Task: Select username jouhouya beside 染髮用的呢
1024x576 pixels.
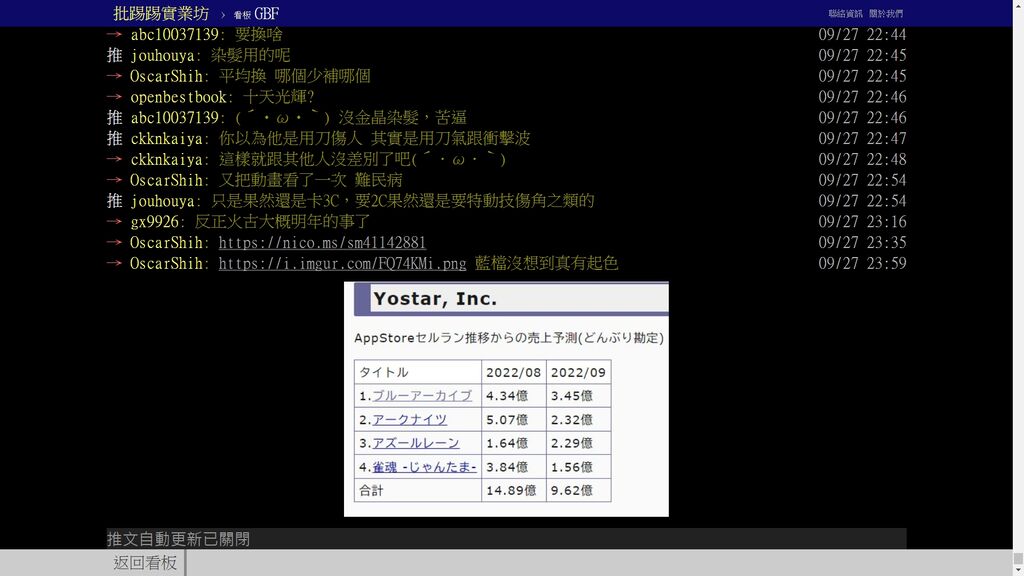Action: pyautogui.click(x=162, y=55)
